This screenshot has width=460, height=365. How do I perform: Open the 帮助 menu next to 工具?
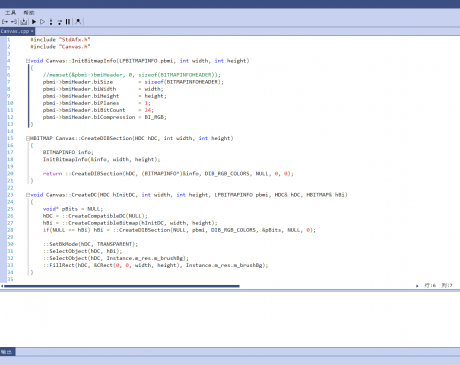pyautogui.click(x=29, y=13)
